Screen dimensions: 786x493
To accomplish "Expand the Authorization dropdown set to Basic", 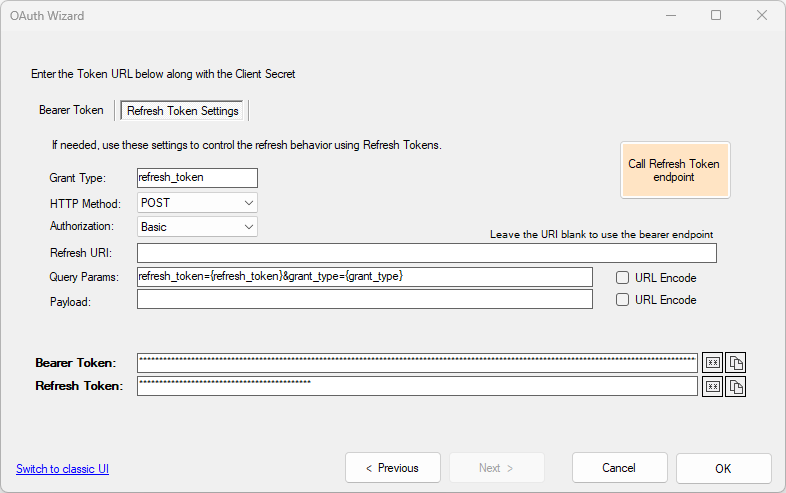I will tap(197, 227).
